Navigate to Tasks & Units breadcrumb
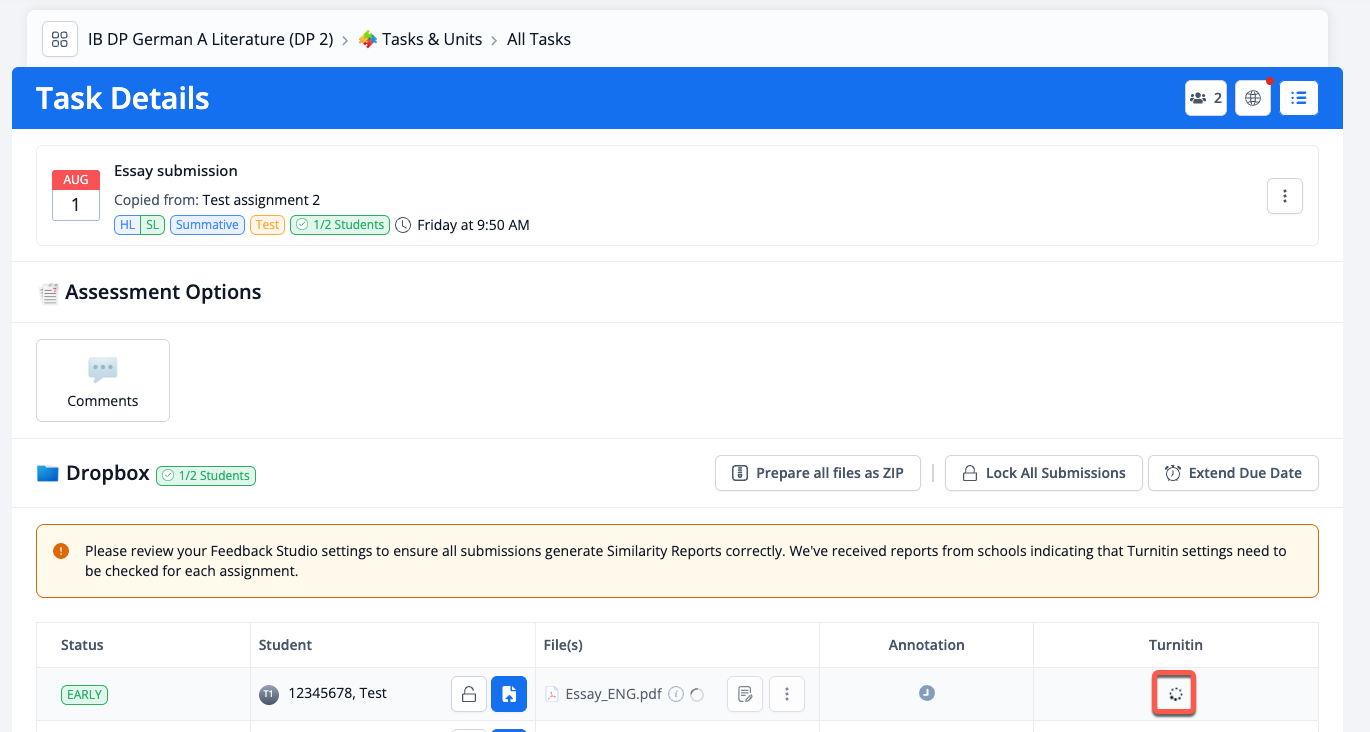Screen dimensions: 1370x732 (x=431, y=40)
